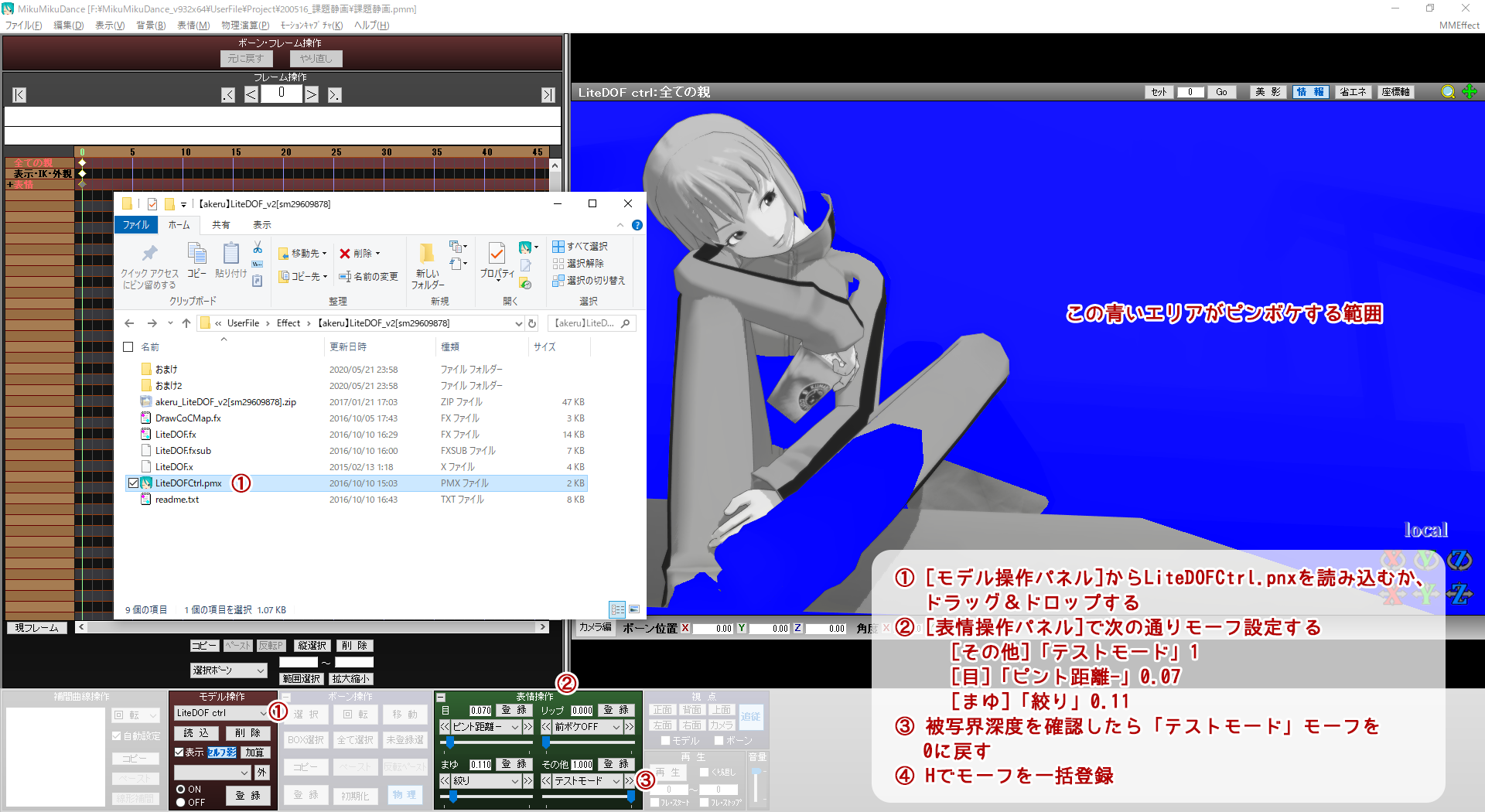1485x812 pixels.
Task: Click the Go frame jump button
Action: click(1222, 91)
